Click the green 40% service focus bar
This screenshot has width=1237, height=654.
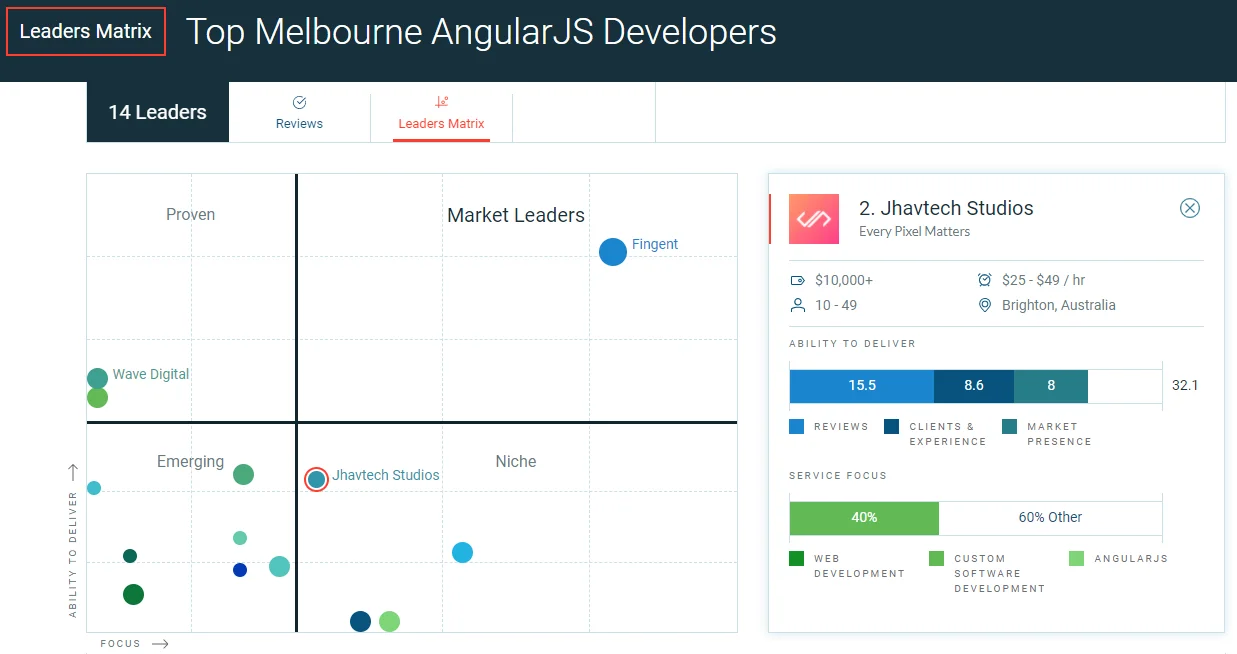point(864,518)
